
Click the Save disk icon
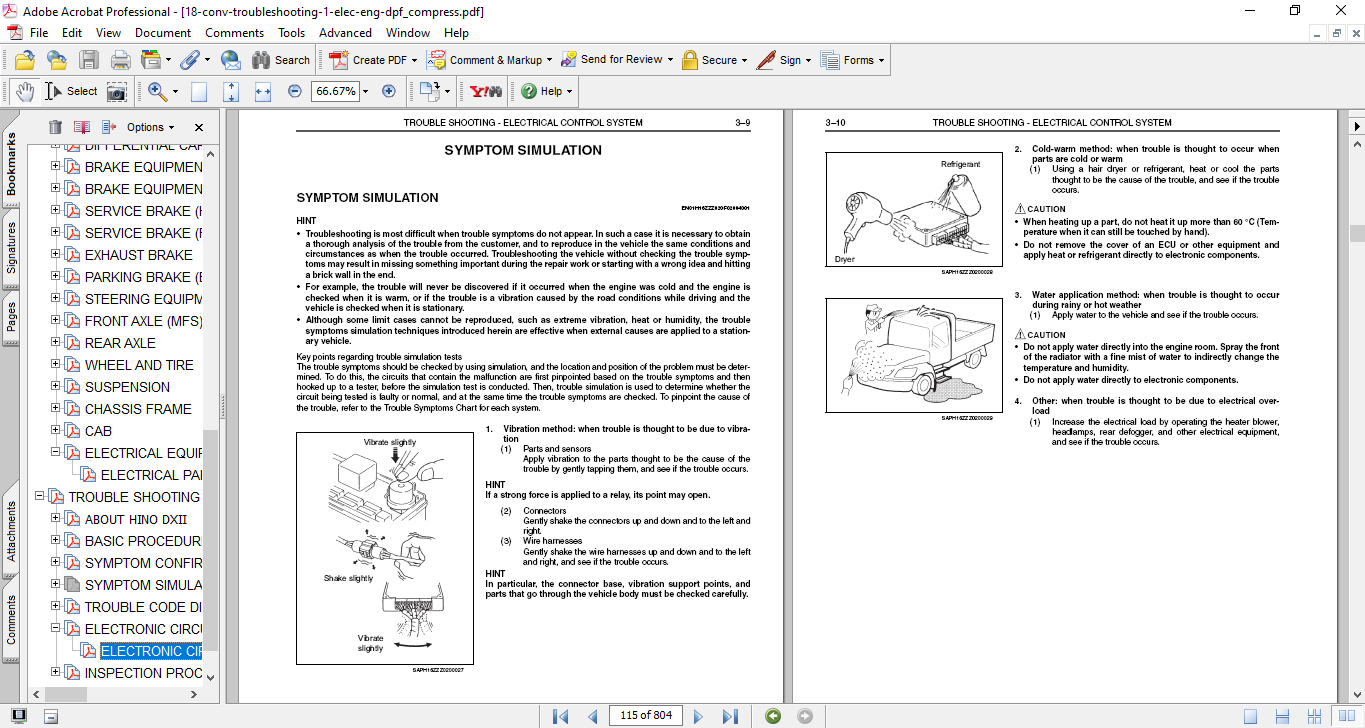click(x=89, y=60)
